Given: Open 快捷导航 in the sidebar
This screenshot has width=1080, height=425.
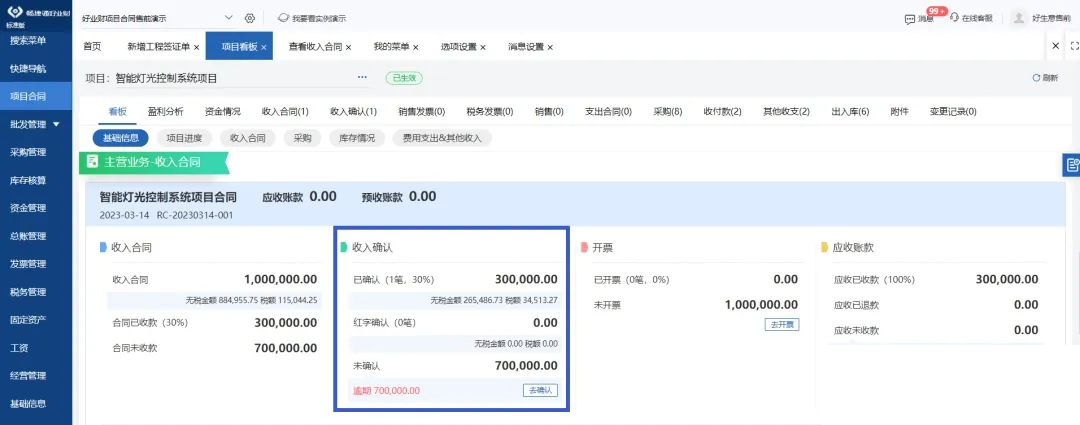Looking at the screenshot, I should (x=36, y=69).
